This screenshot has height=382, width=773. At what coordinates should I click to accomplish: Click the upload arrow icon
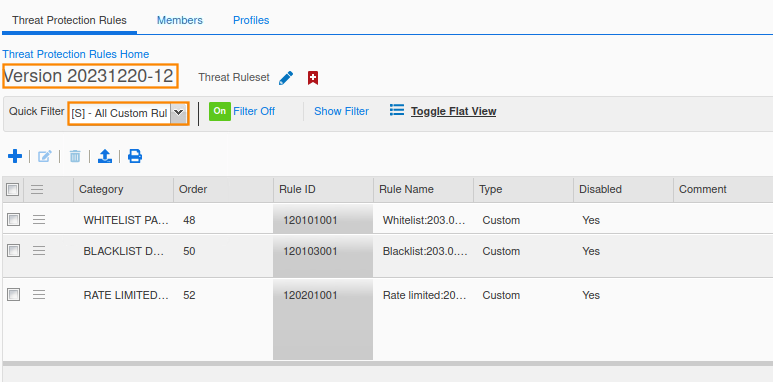tap(105, 156)
